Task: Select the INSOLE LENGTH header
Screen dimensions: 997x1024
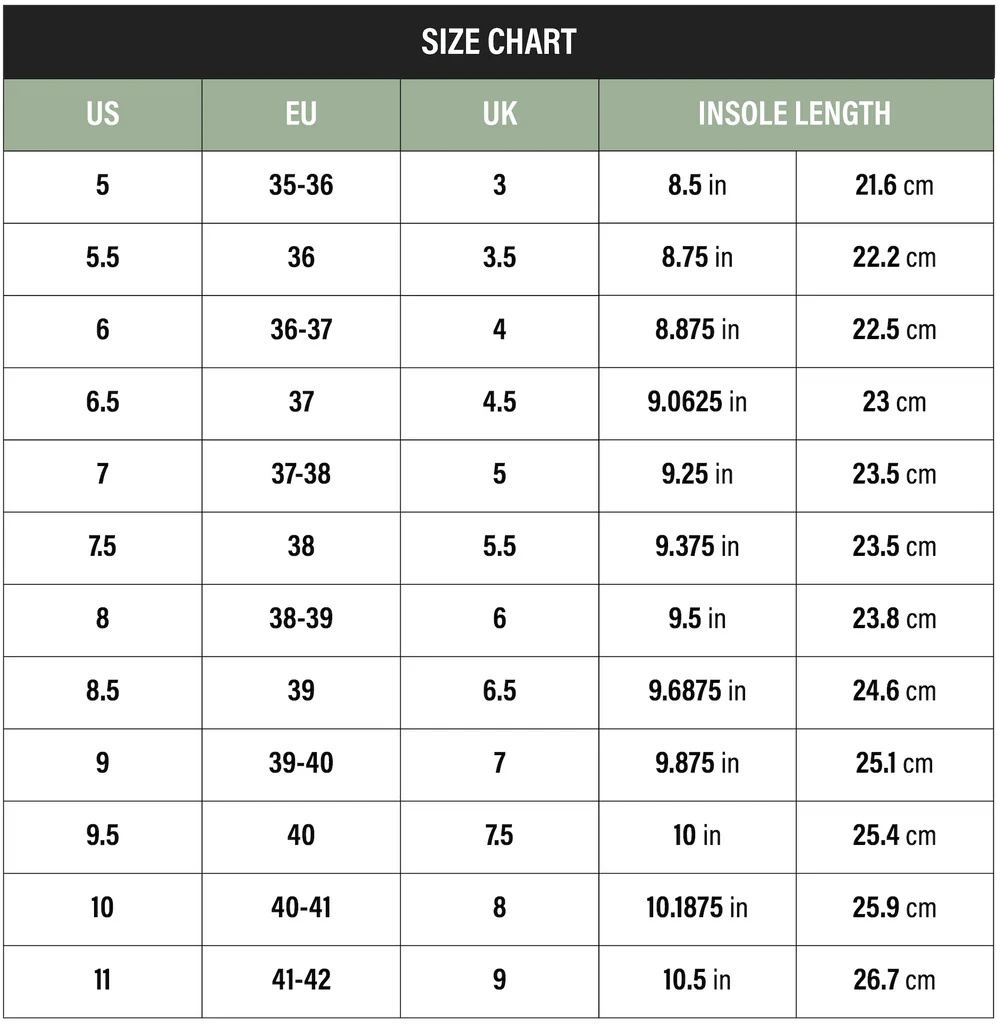Action: point(794,114)
